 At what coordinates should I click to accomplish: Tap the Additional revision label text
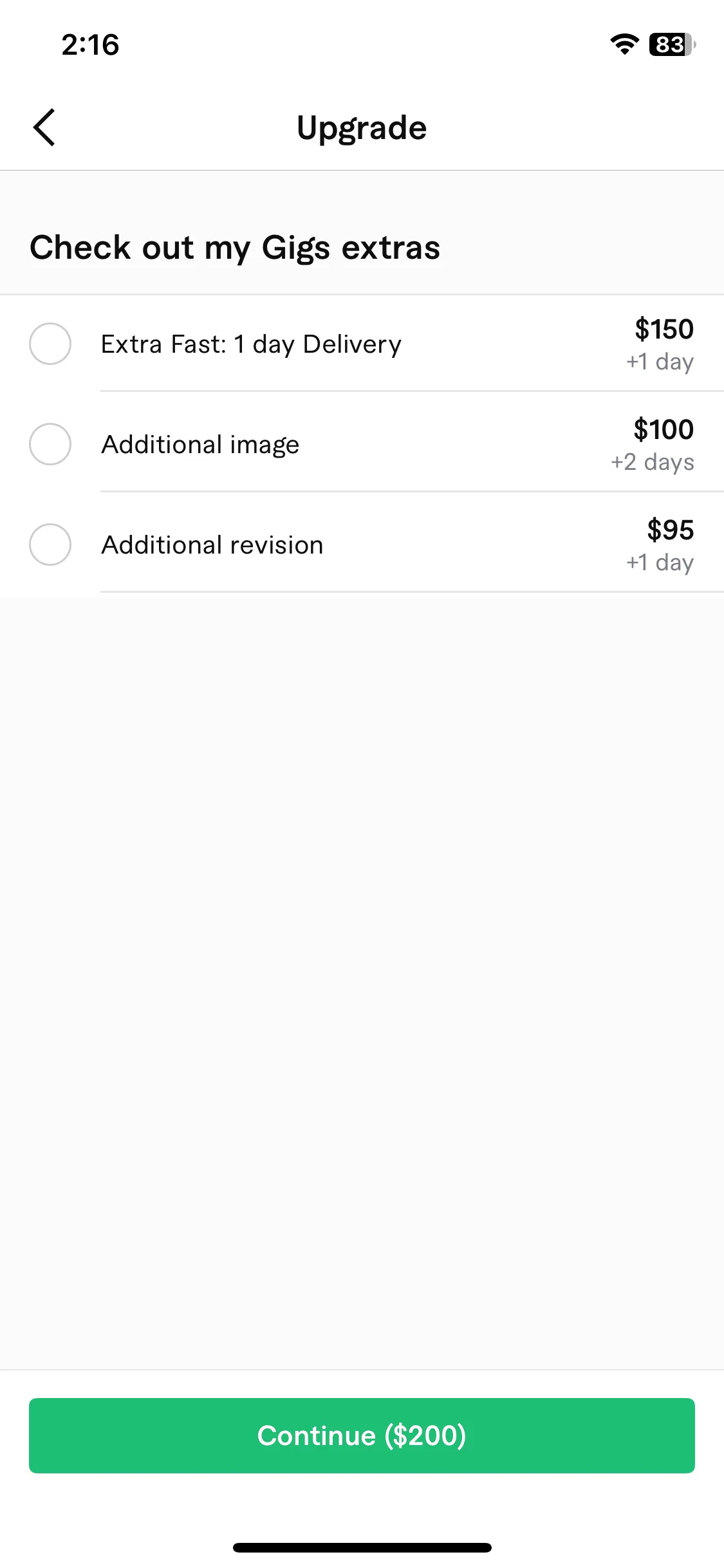tap(212, 545)
